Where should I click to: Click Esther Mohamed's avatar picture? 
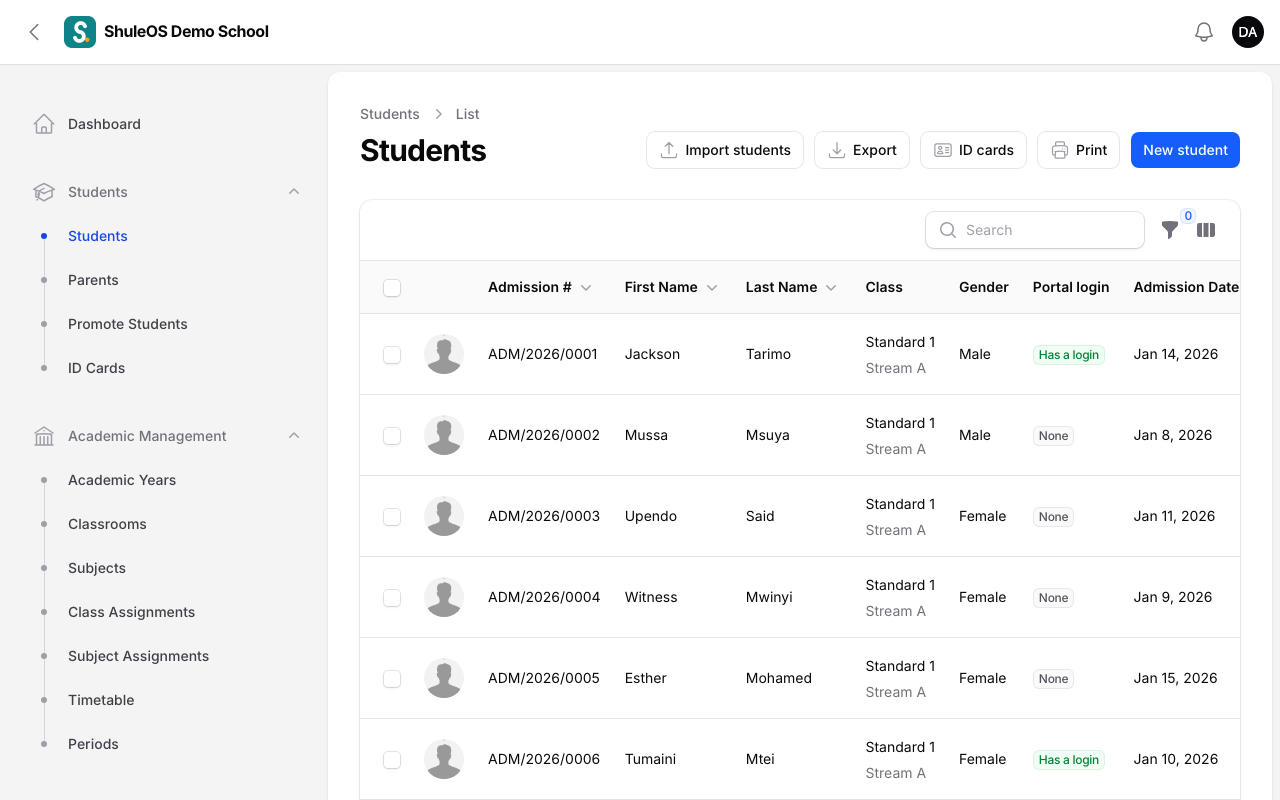point(444,678)
